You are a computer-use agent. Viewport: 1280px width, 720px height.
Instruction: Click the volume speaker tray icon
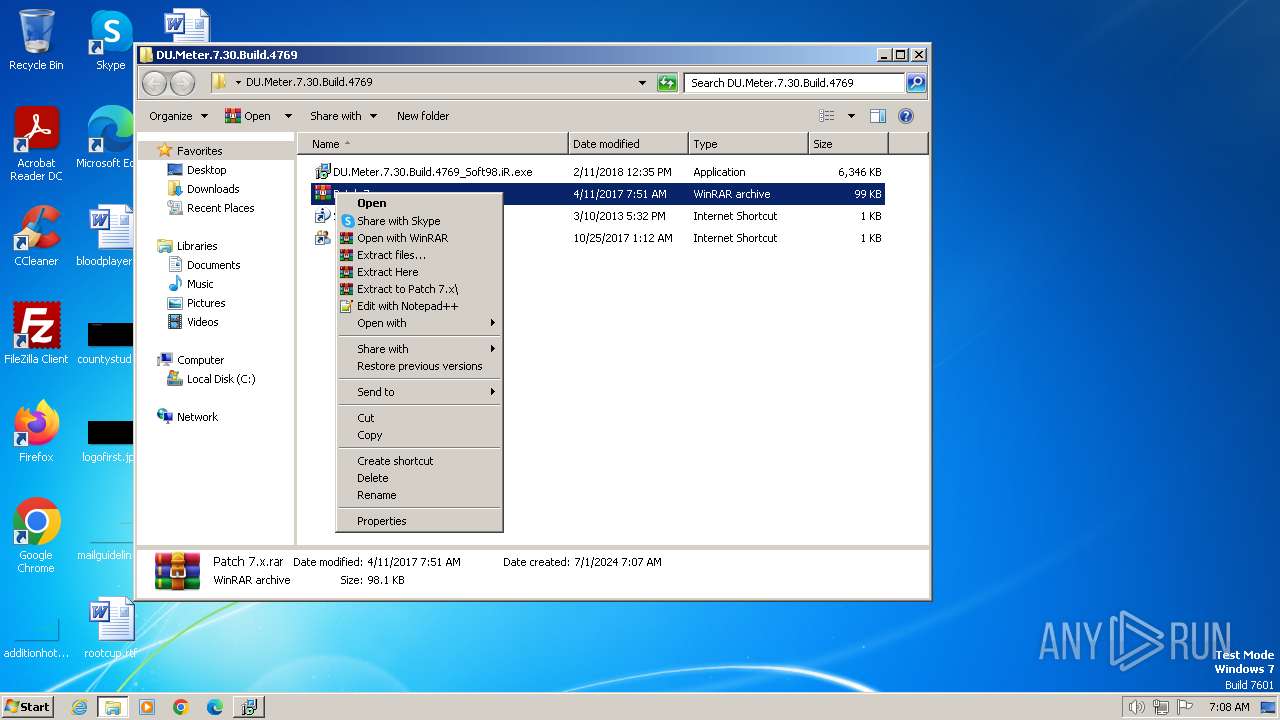point(1136,707)
